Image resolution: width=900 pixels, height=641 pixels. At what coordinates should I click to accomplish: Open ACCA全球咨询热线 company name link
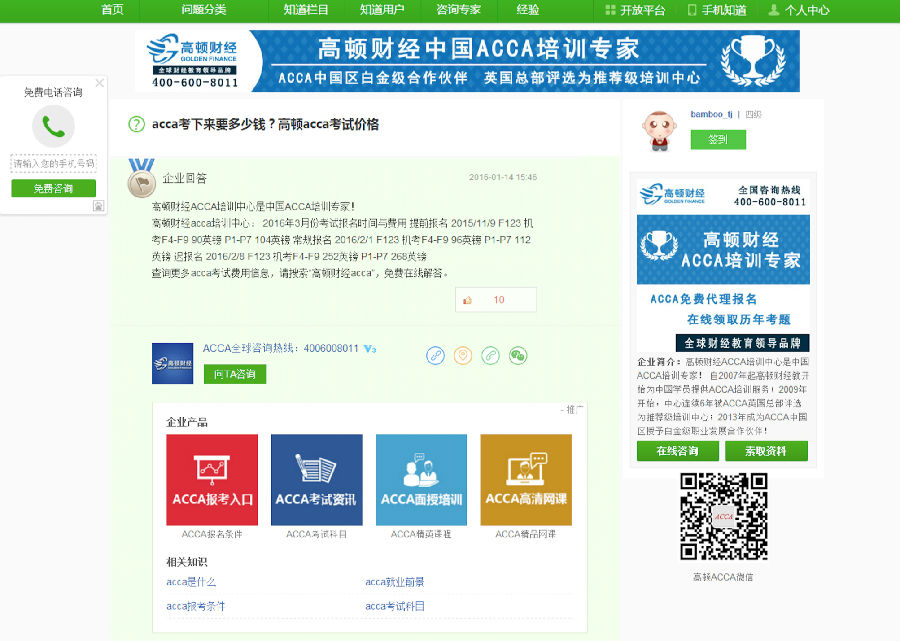pos(281,348)
